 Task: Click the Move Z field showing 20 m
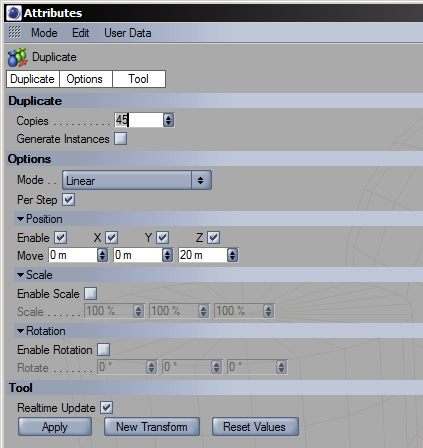203,255
